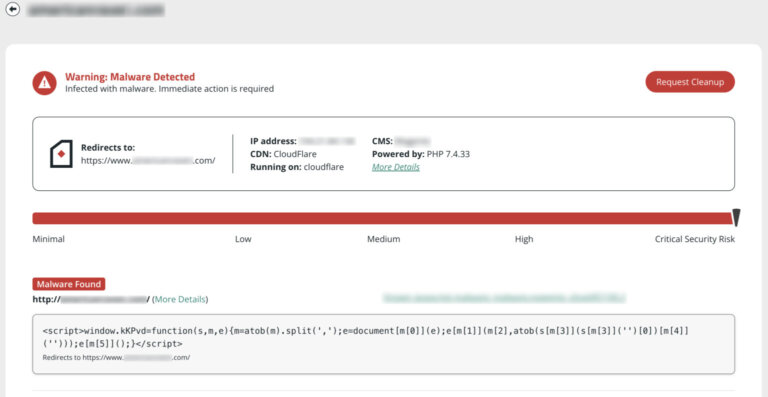Viewport: 768px width, 397px height.
Task: Click the Redirects to URL in info box
Action: click(148, 160)
